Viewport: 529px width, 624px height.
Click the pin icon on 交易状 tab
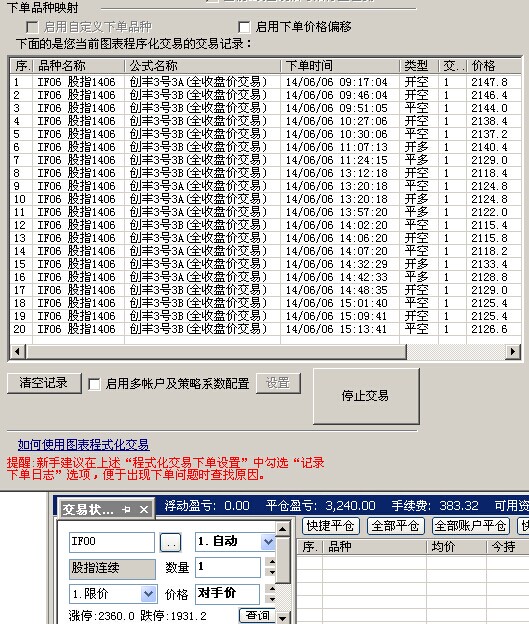pos(127,509)
